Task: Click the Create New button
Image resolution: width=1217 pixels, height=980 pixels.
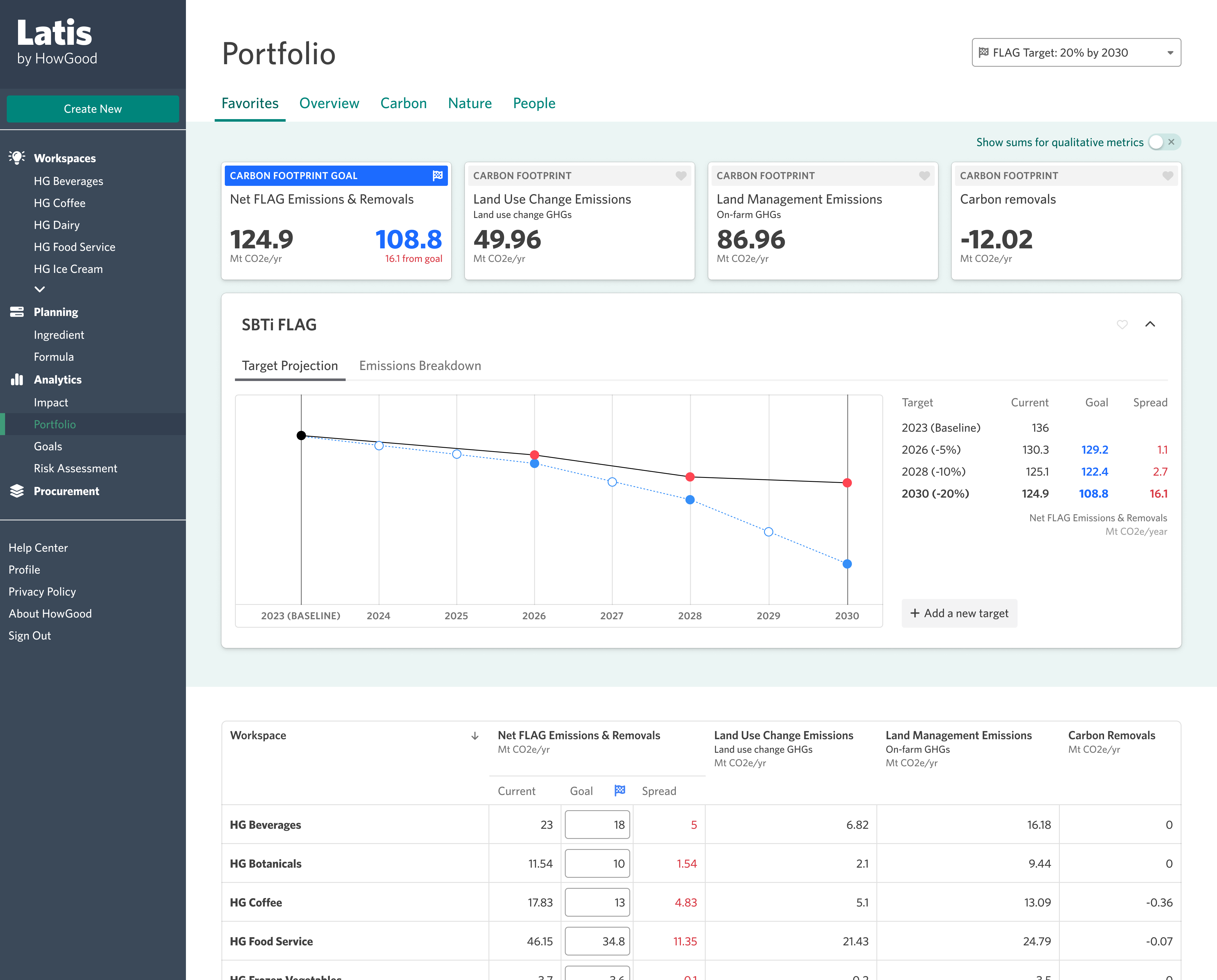Action: 93,109
